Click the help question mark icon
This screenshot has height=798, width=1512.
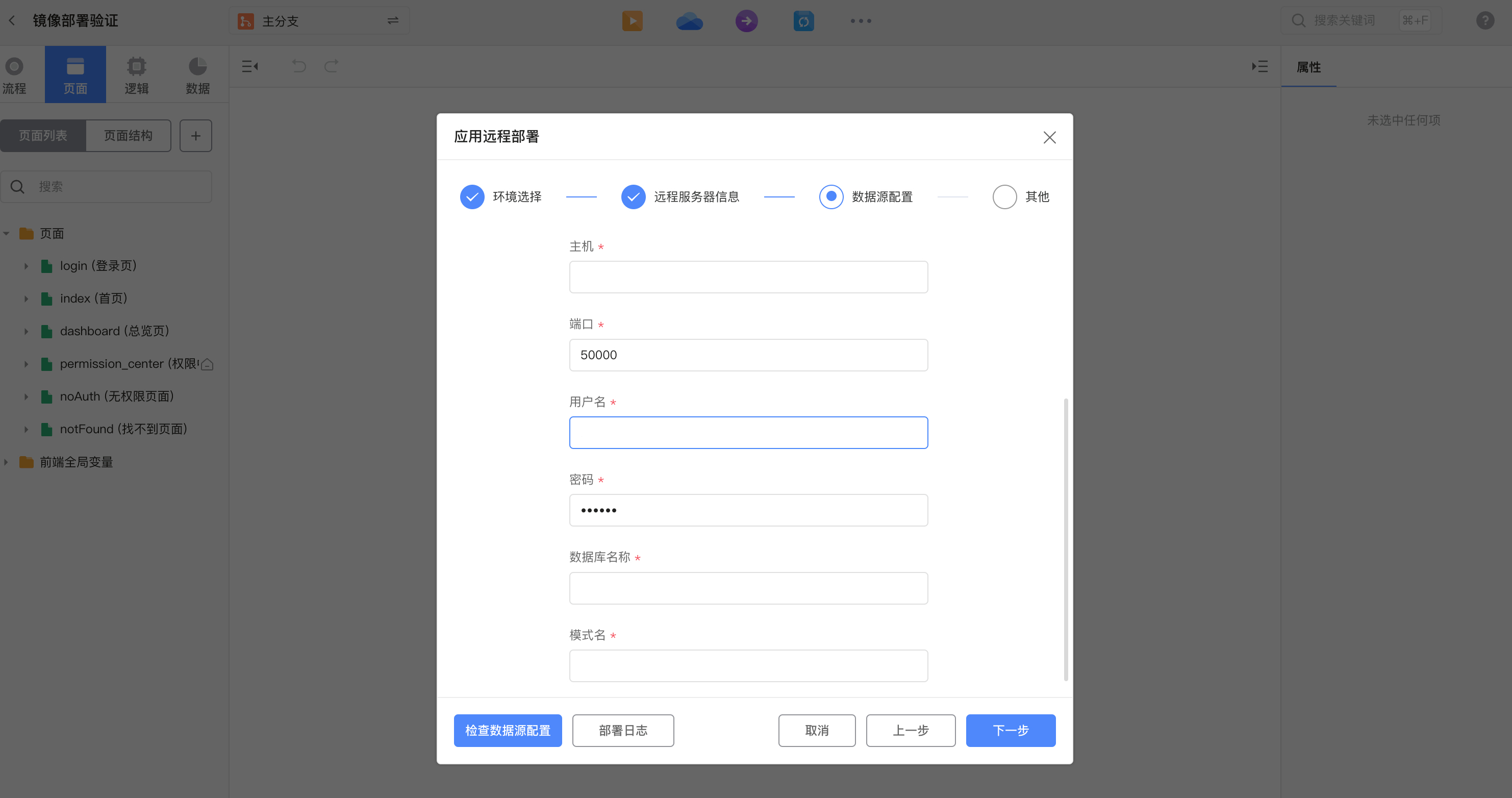point(1485,20)
